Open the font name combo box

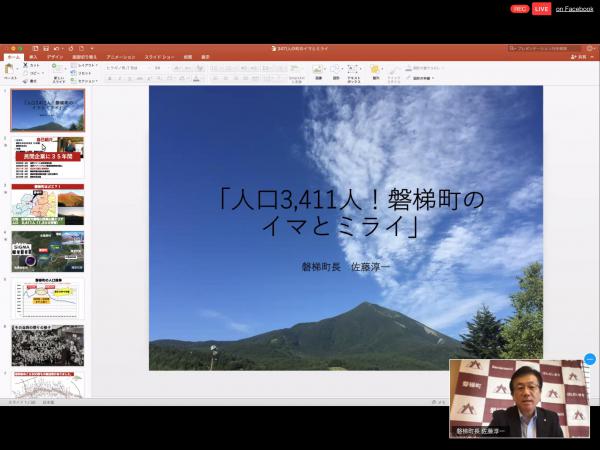tap(127, 68)
